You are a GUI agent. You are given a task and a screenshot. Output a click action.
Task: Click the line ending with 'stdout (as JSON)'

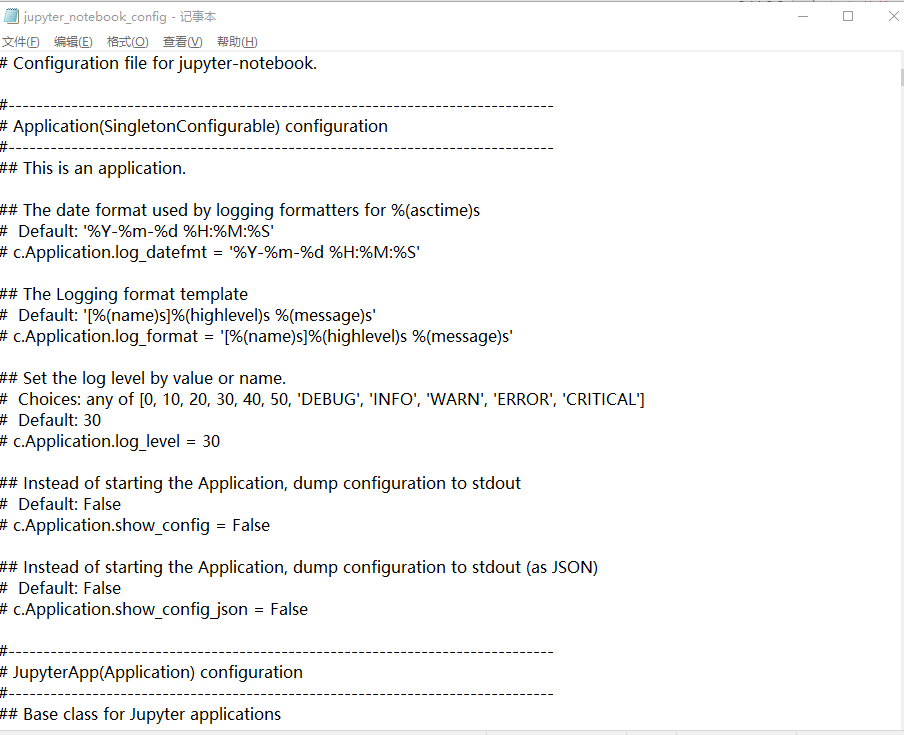coord(299,568)
